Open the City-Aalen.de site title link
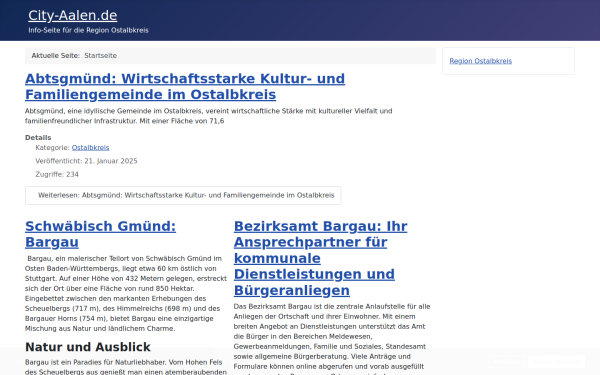 coord(73,16)
